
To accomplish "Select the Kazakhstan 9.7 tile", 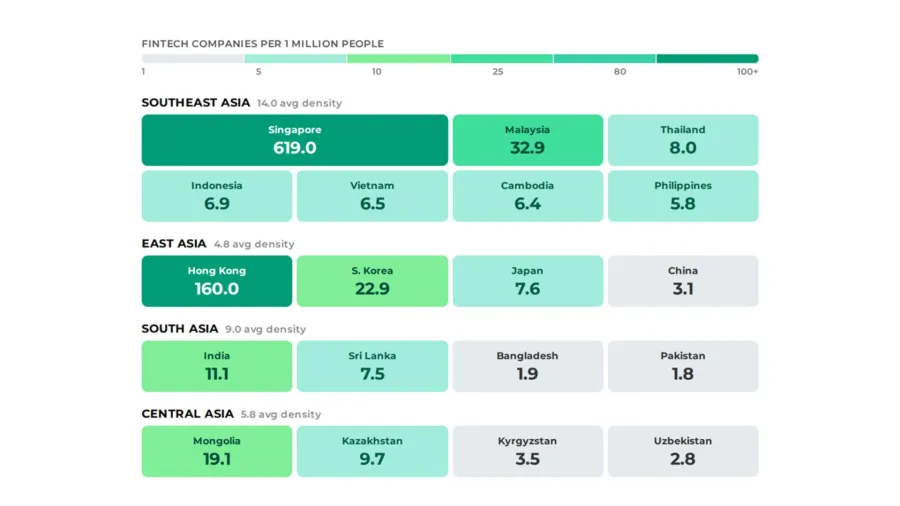I will click(x=372, y=451).
